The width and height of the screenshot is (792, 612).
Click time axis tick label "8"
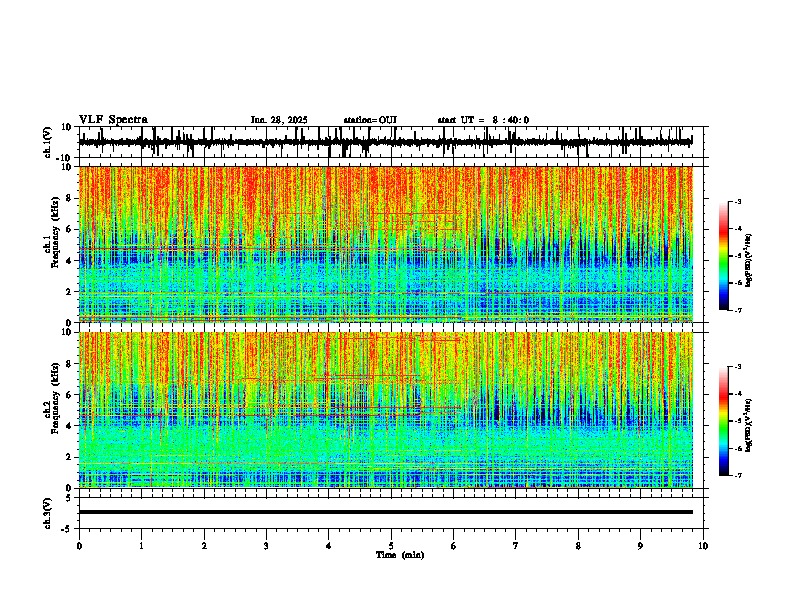pos(578,546)
